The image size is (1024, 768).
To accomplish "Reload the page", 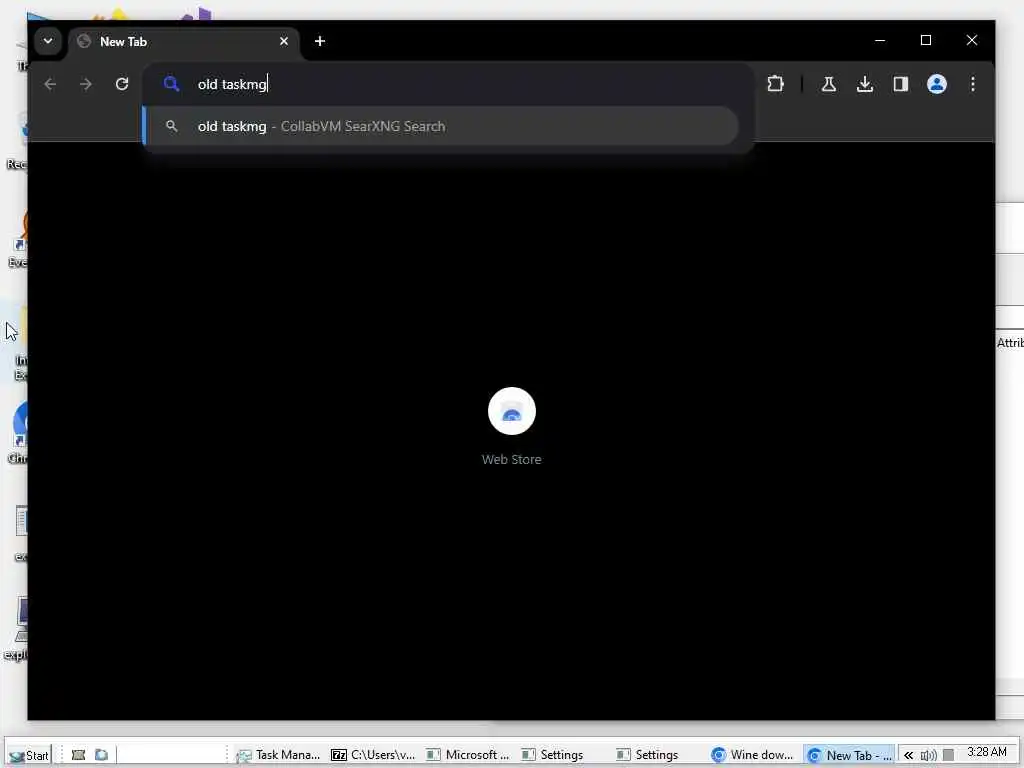I will (x=122, y=84).
